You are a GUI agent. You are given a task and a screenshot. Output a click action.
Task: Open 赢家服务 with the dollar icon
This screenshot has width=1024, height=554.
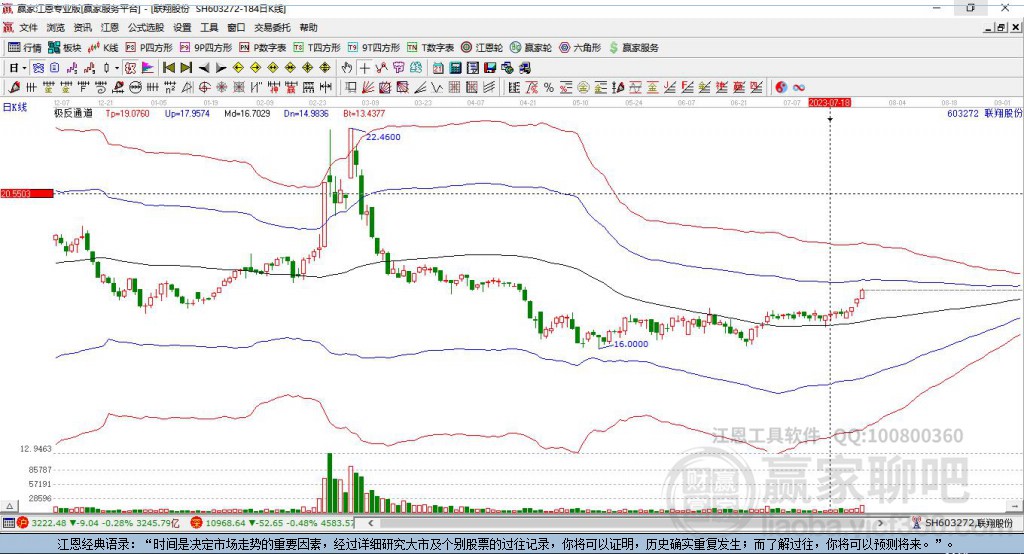tap(633, 48)
